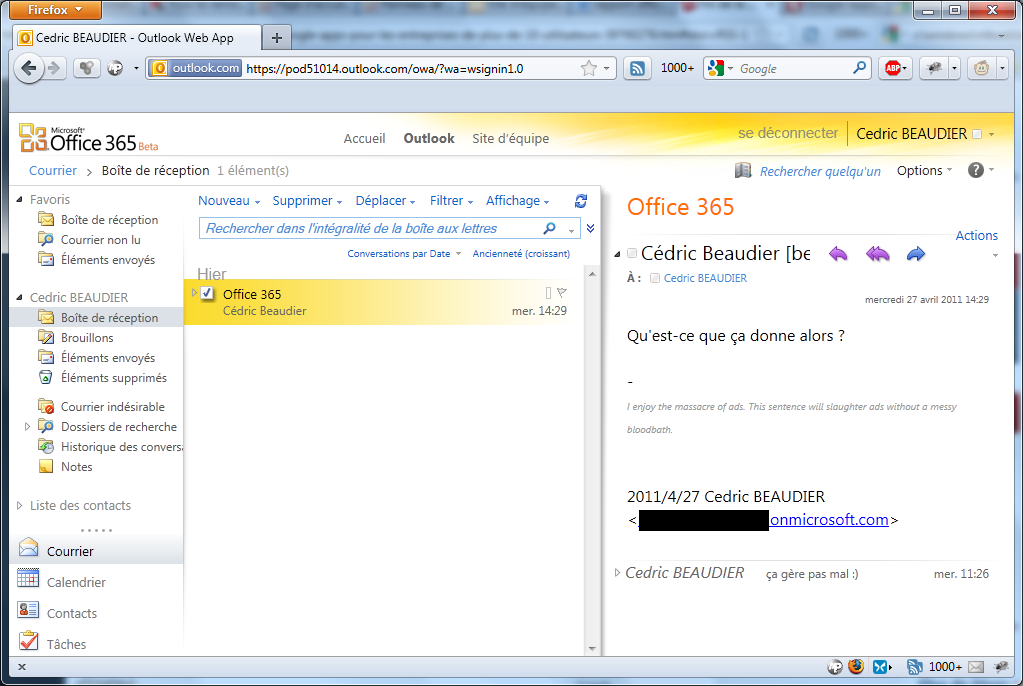Refresh the mailbox with the refresh icon

point(581,201)
